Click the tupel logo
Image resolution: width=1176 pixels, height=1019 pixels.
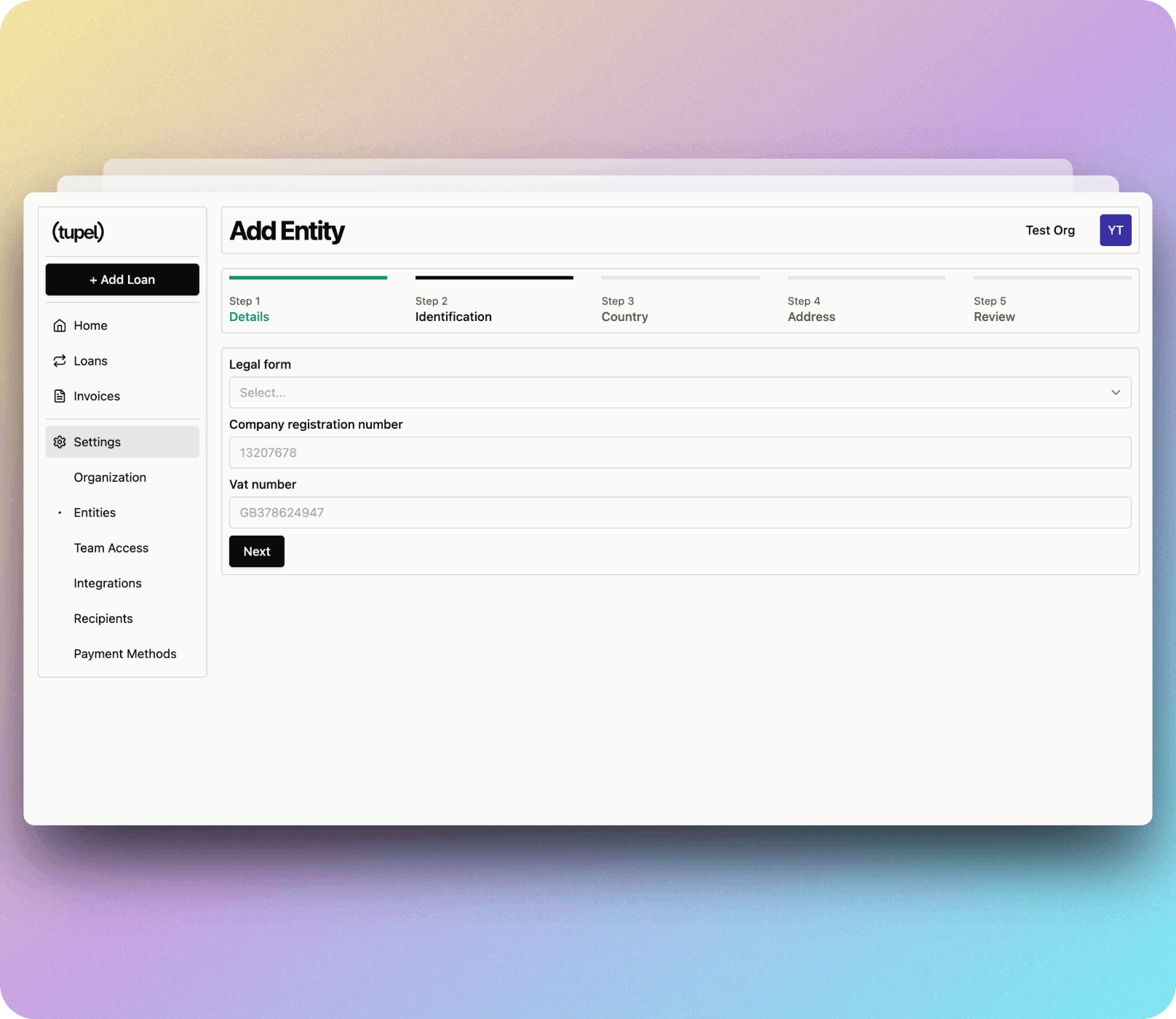pyautogui.click(x=78, y=231)
